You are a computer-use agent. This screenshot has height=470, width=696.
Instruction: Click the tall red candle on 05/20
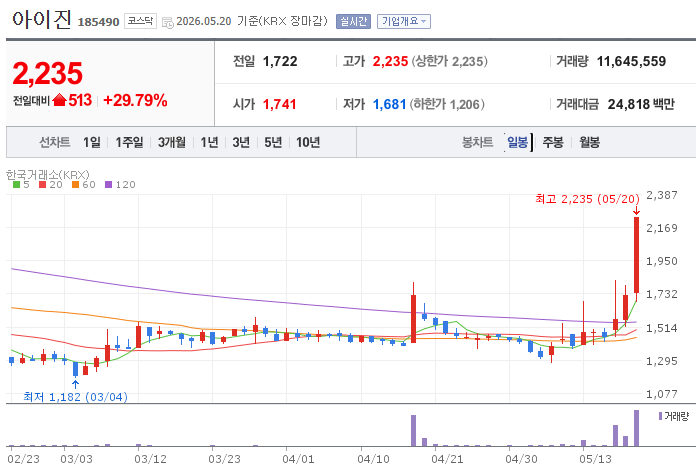click(637, 255)
